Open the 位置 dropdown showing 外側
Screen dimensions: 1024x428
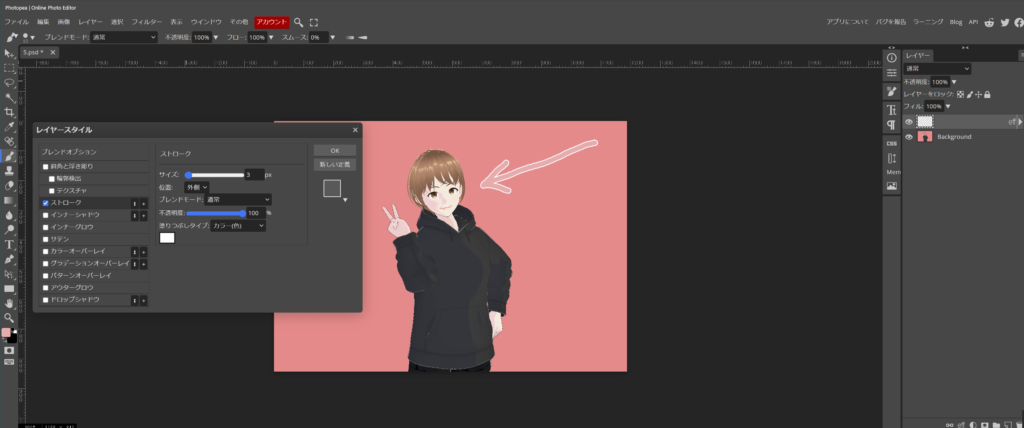197,187
